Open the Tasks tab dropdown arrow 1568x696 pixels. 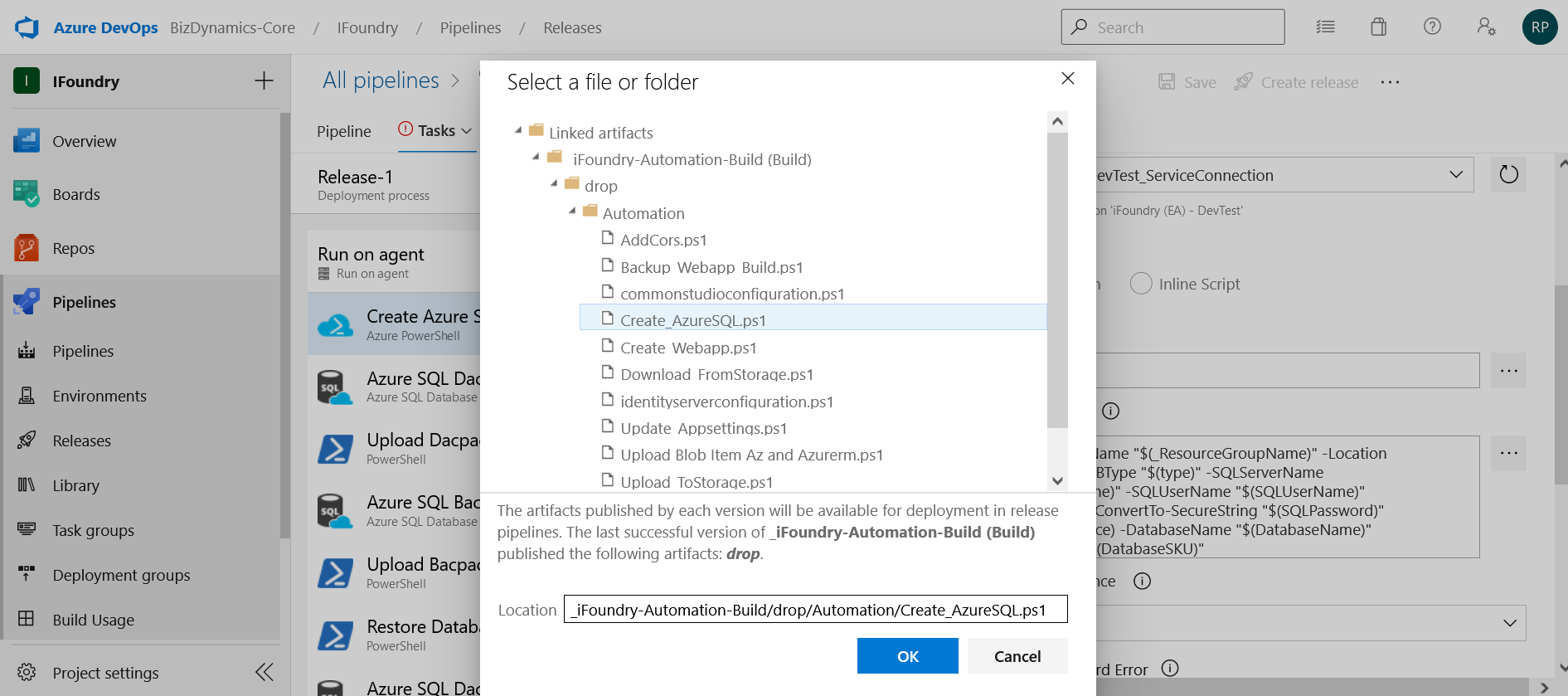click(467, 131)
